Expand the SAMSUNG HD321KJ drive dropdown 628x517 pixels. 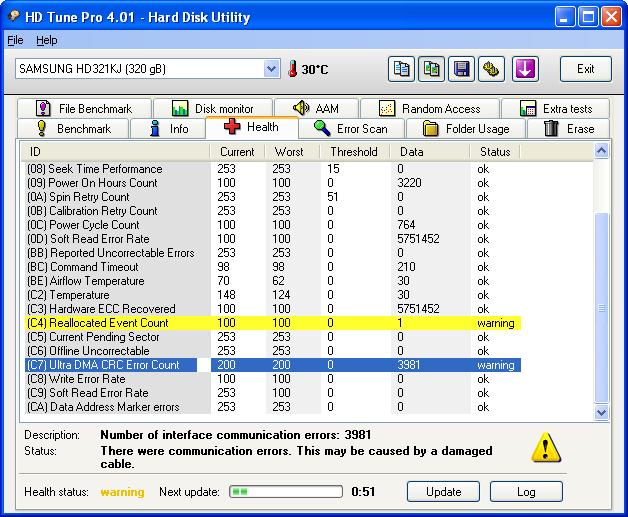271,68
